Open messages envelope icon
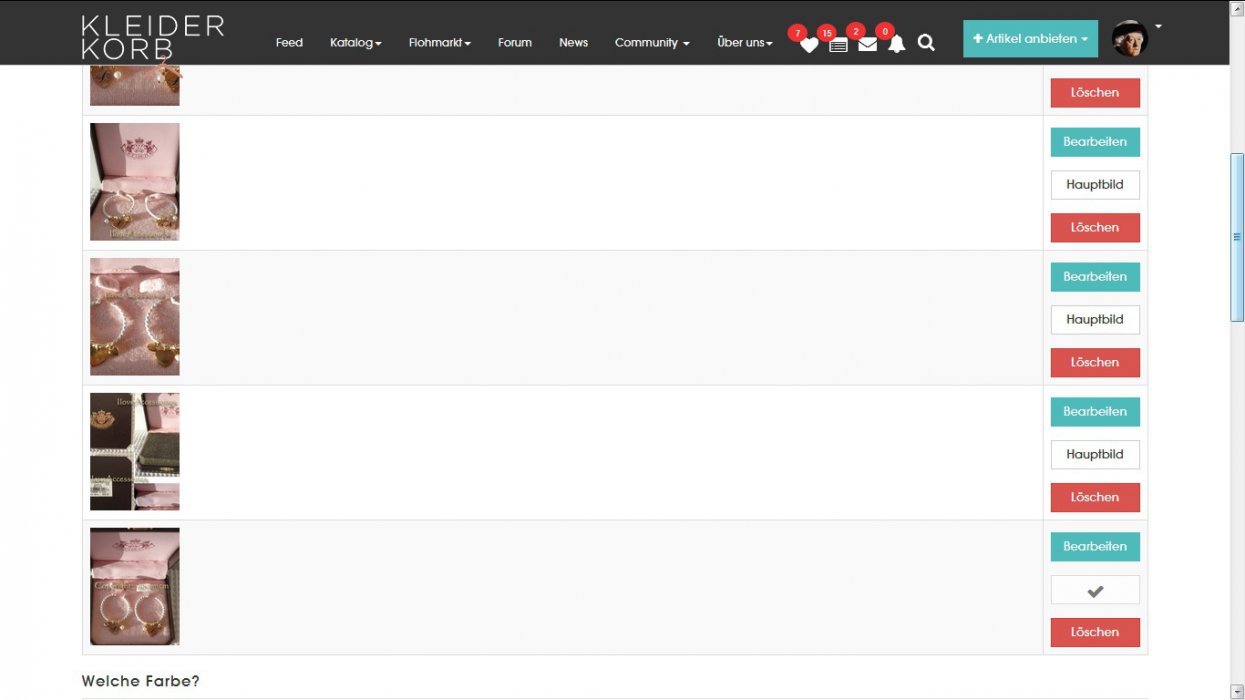 pos(867,44)
